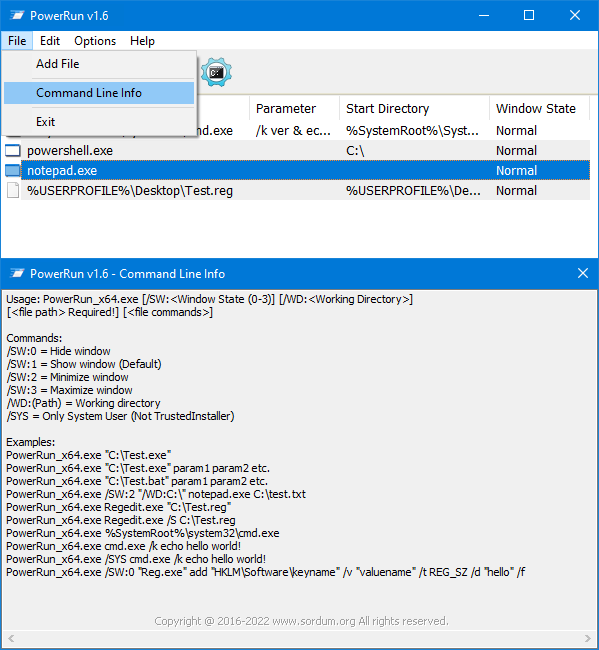Click the Normal window state of notepad.exe
599x650 pixels.
click(x=517, y=170)
